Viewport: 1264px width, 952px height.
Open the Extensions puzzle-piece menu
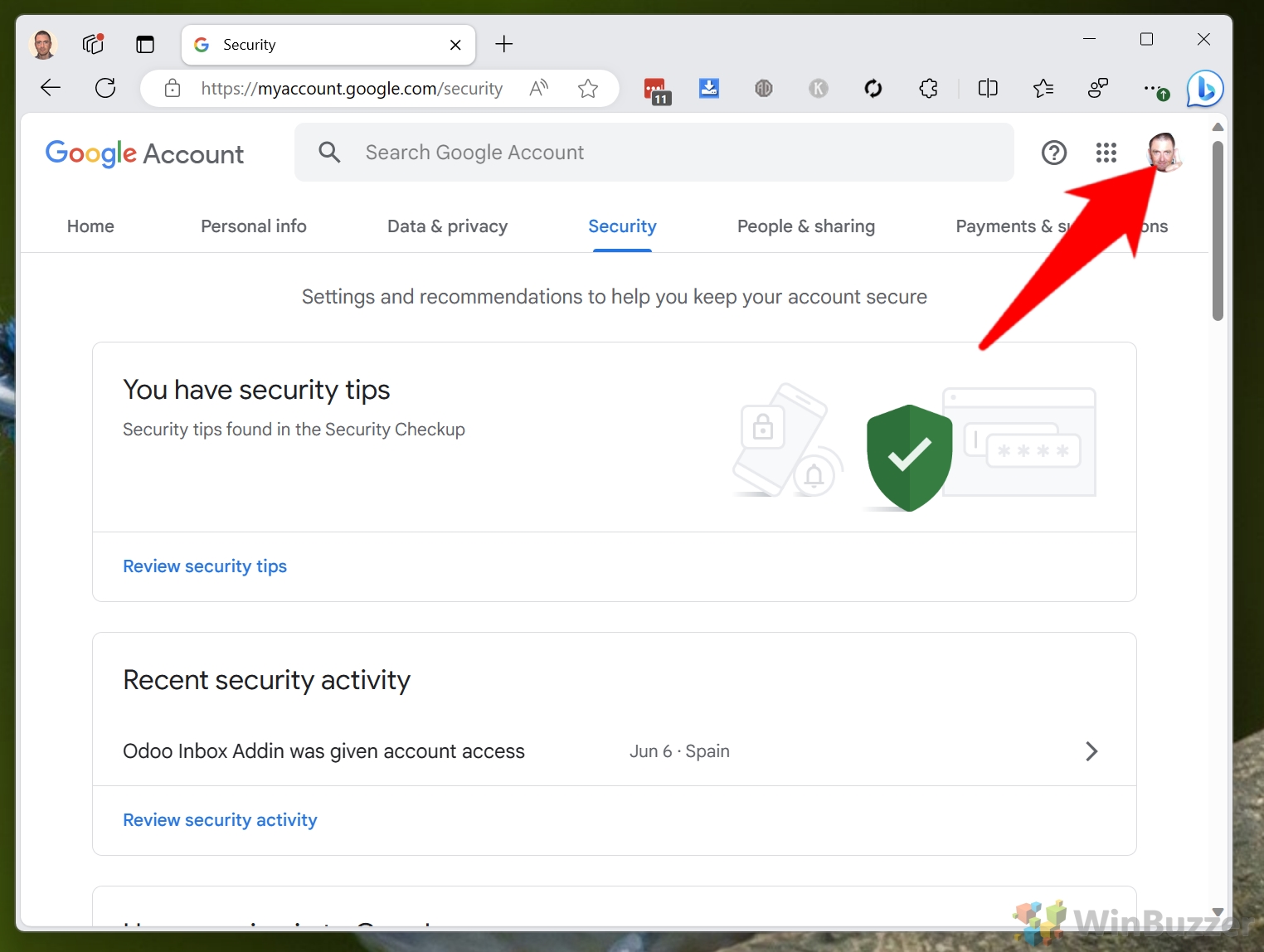[x=929, y=88]
